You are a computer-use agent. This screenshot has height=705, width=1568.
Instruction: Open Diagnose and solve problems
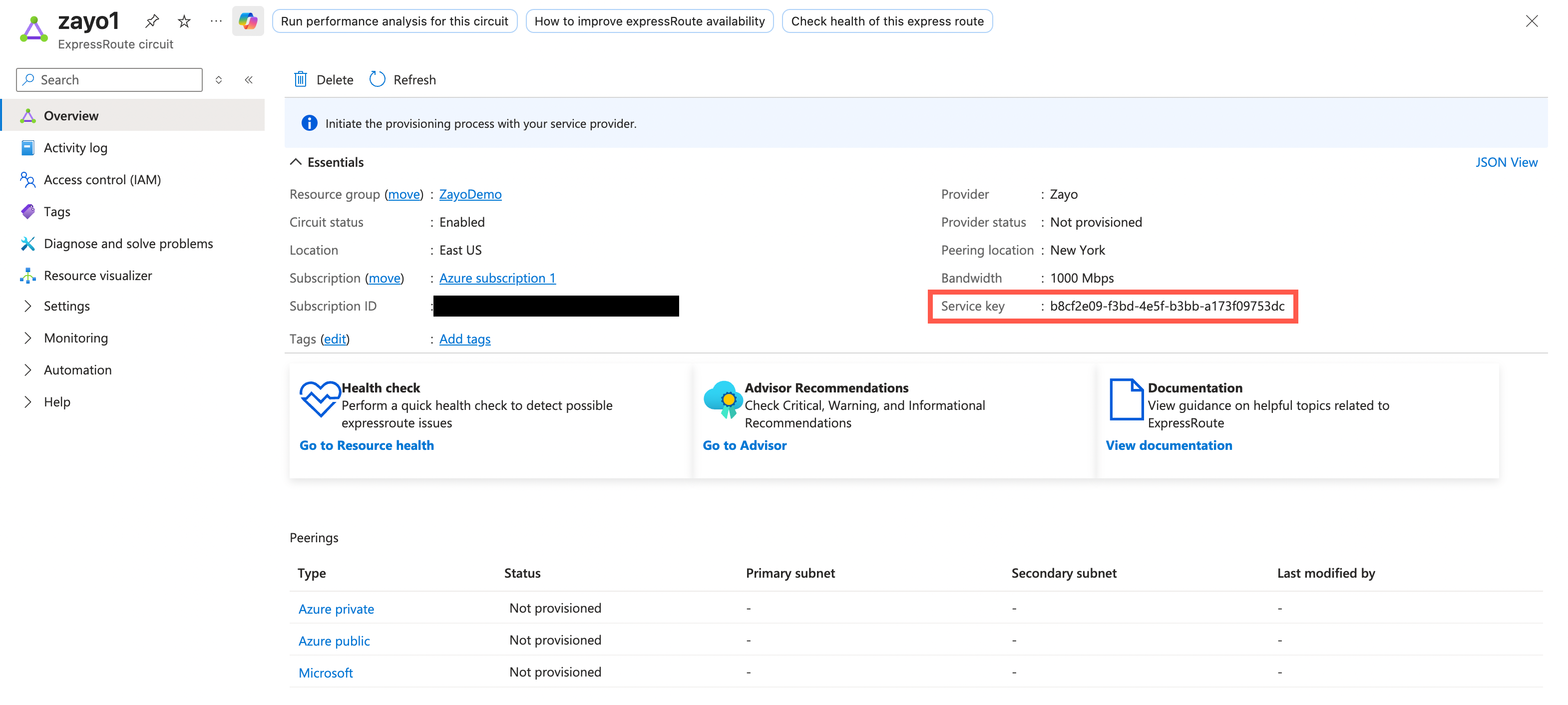point(128,244)
